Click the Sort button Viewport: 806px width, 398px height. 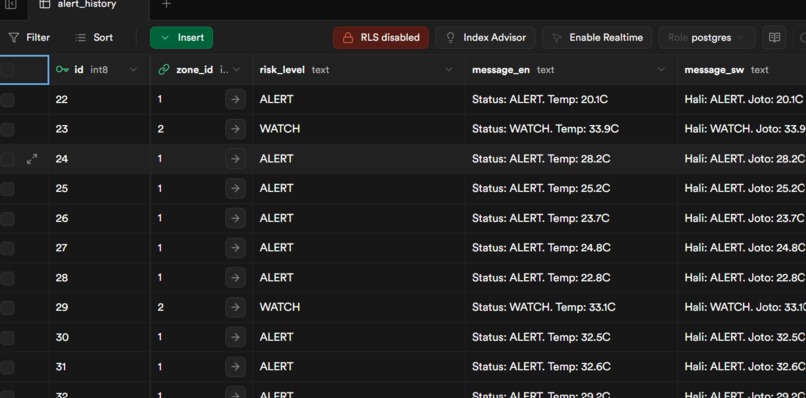pyautogui.click(x=94, y=38)
